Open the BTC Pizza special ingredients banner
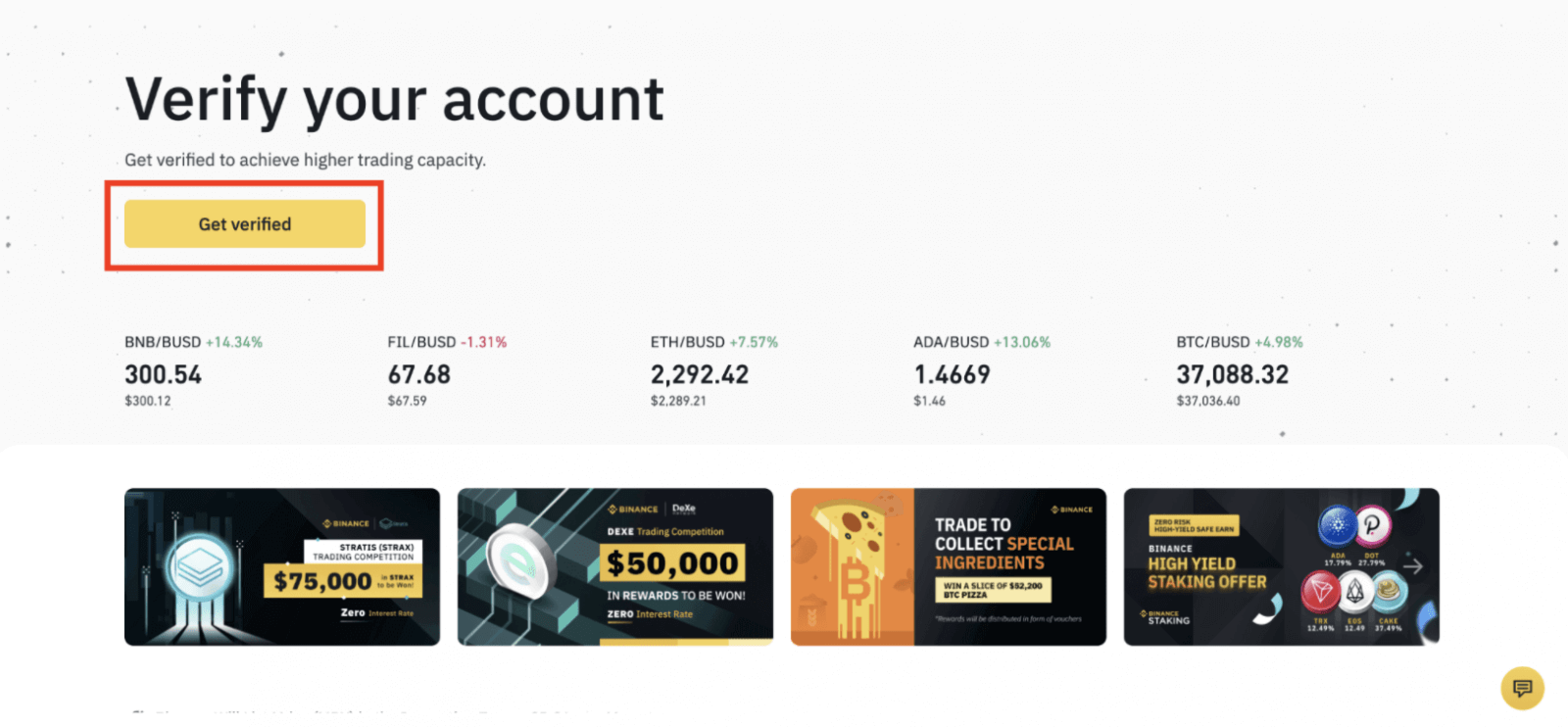Image resolution: width=1568 pixels, height=727 pixels. point(948,566)
